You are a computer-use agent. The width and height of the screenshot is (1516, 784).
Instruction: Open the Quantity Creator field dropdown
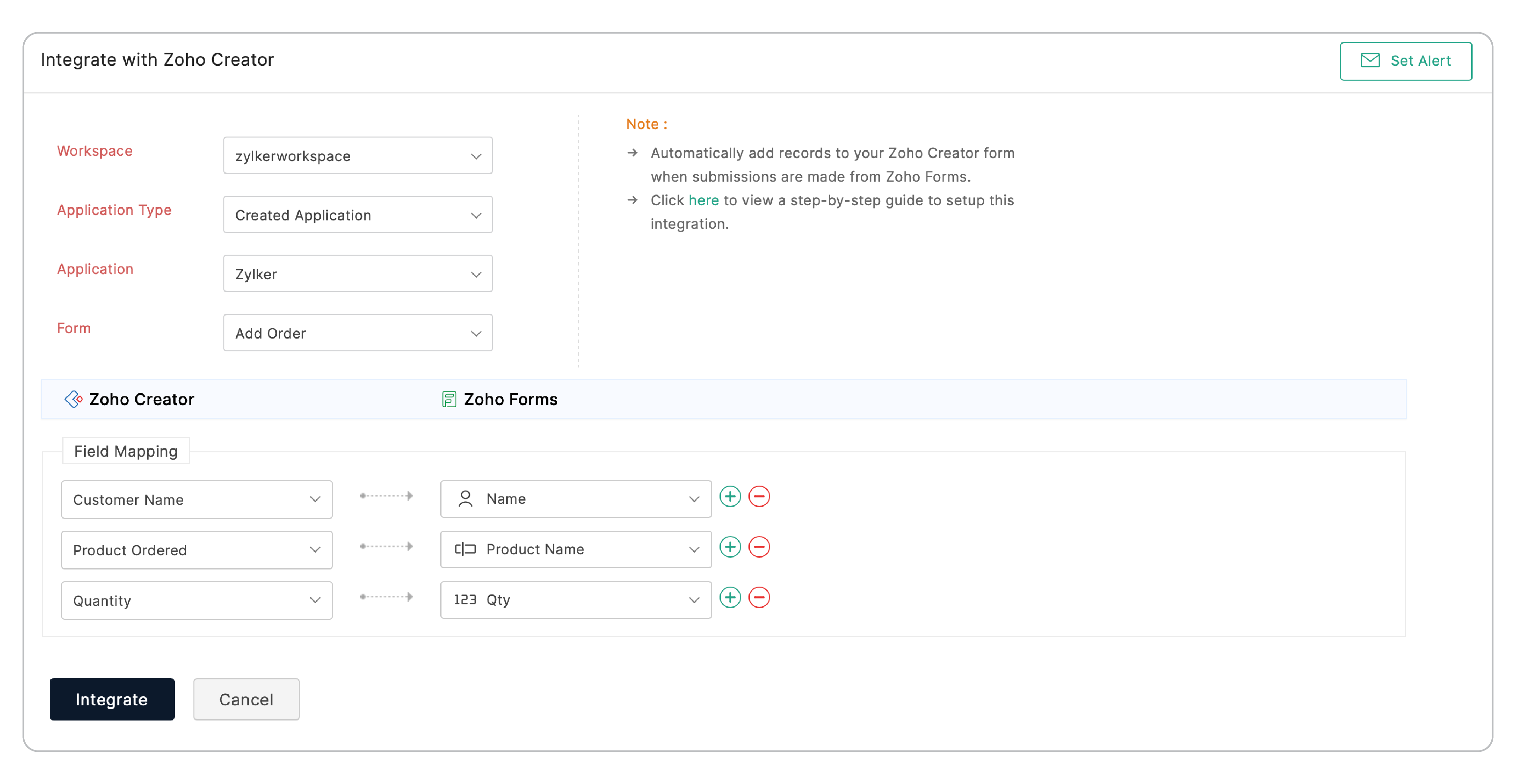click(x=196, y=600)
